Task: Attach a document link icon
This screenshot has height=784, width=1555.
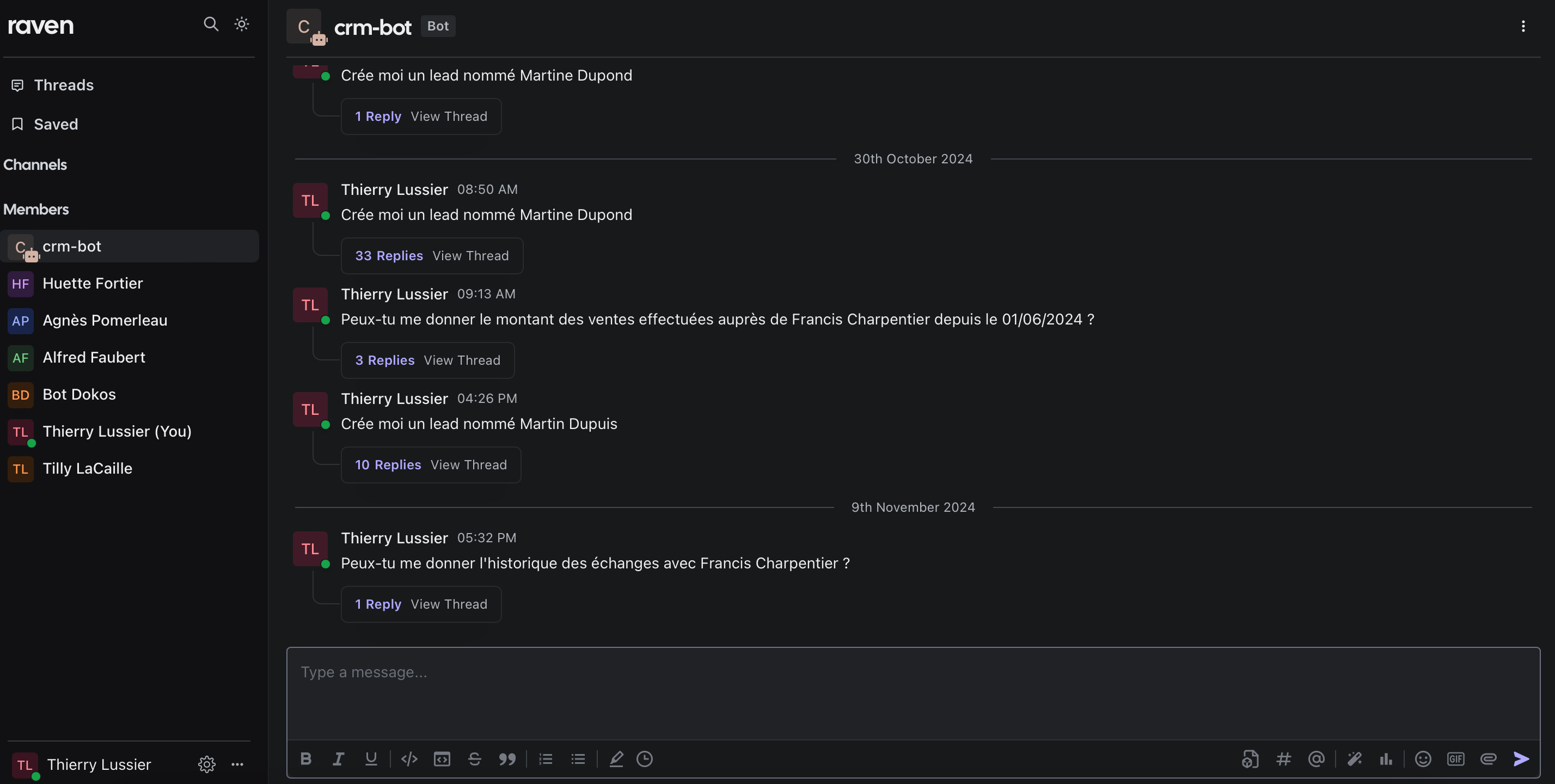Action: tap(1250, 759)
